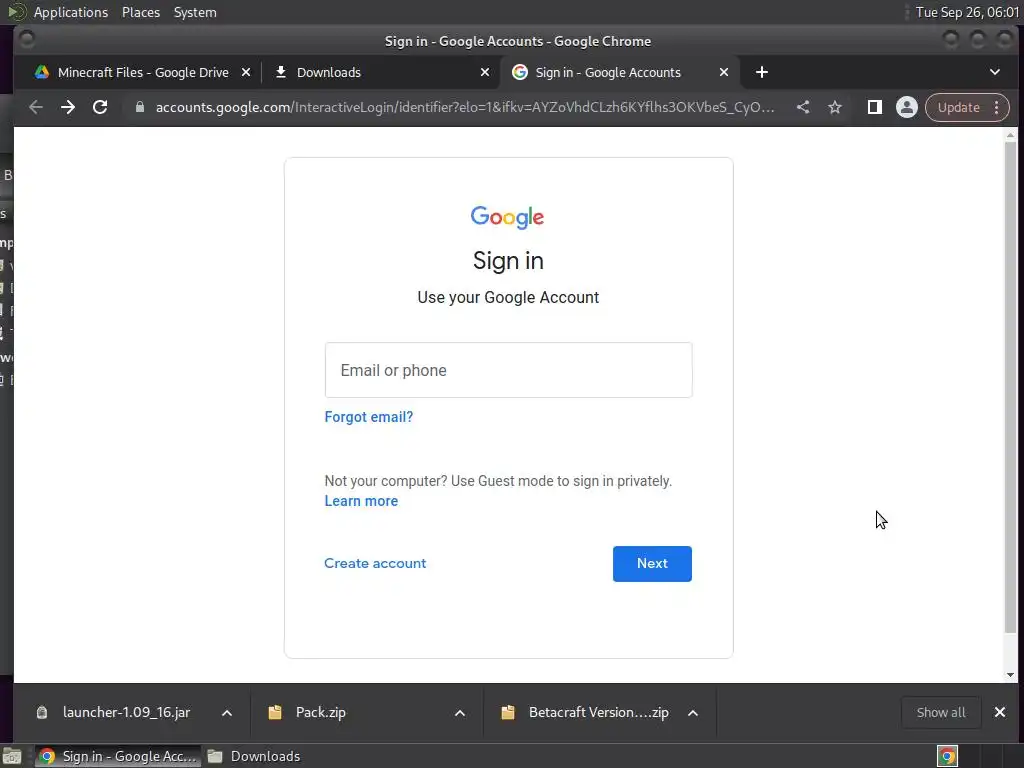Switch to Downloads window in taskbar

pos(255,756)
